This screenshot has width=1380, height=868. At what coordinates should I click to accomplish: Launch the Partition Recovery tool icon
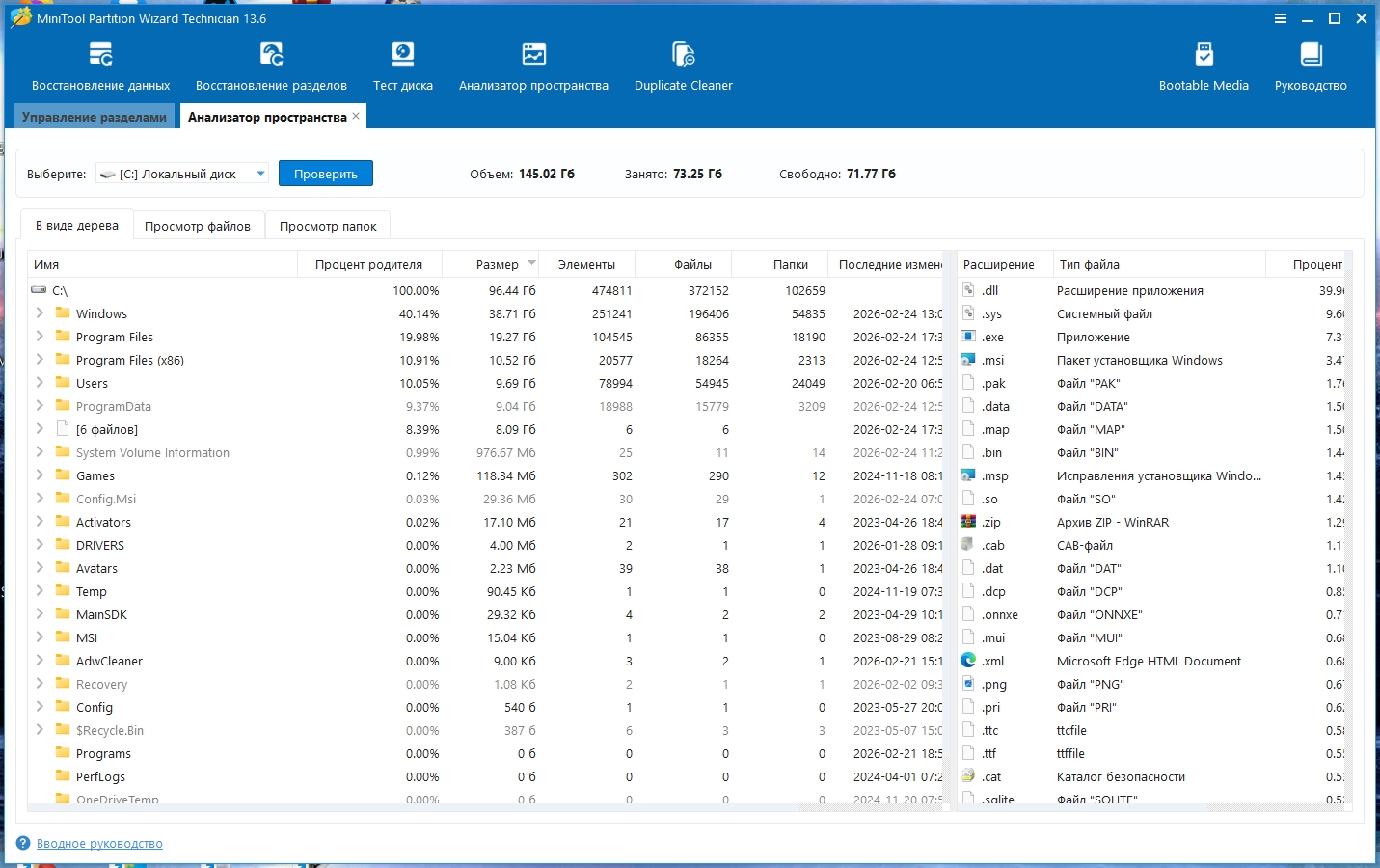[271, 55]
